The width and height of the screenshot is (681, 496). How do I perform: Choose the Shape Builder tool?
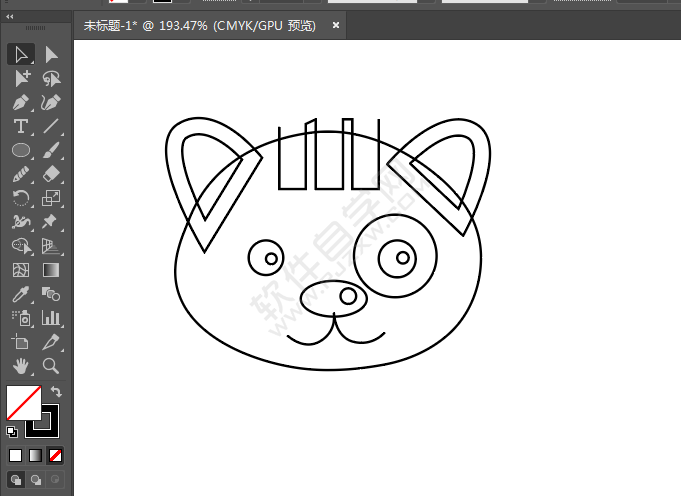coord(21,246)
